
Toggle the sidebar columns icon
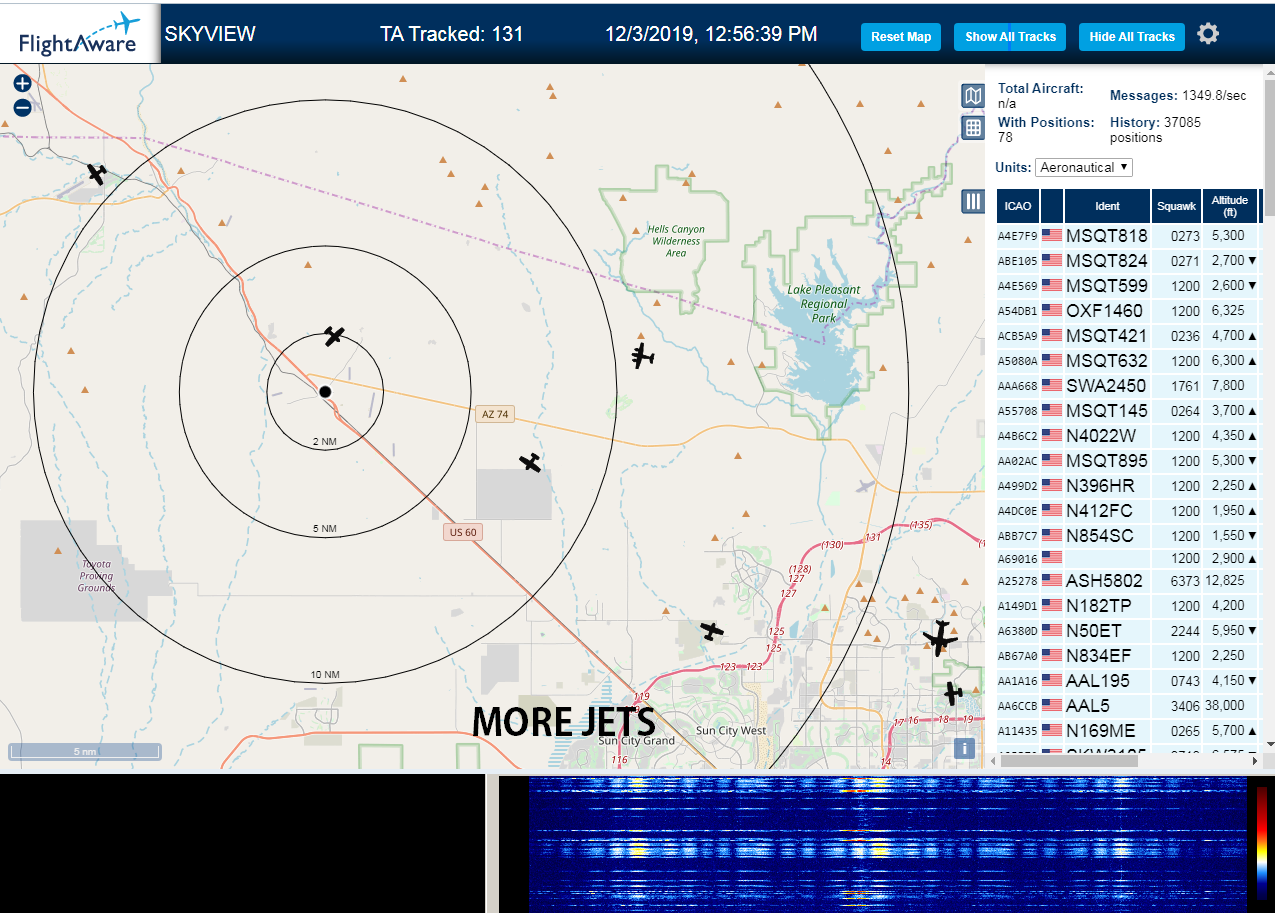click(973, 201)
